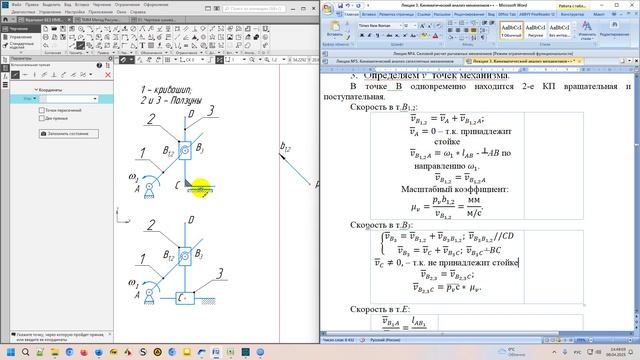The width and height of the screenshot is (640, 360).
Task: Choose vertical line mode in Parameters panel
Action: (x=35, y=75)
